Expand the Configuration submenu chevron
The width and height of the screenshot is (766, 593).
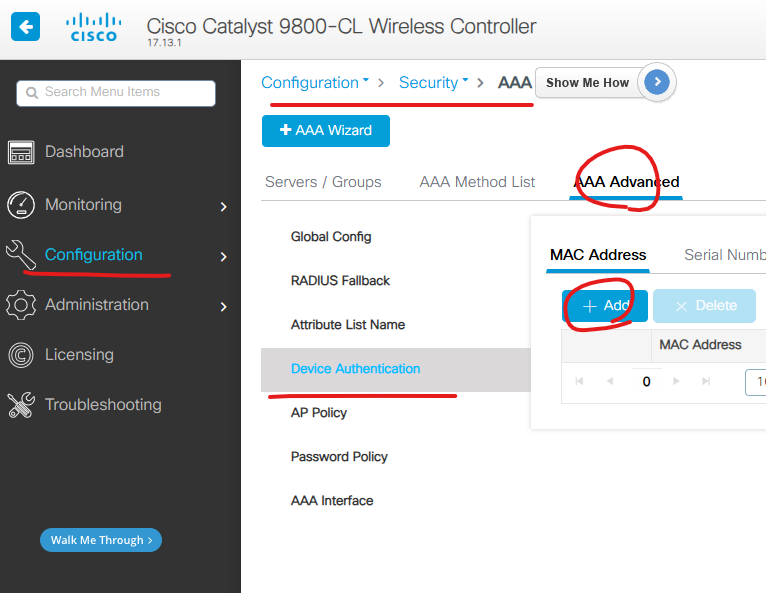click(x=224, y=256)
